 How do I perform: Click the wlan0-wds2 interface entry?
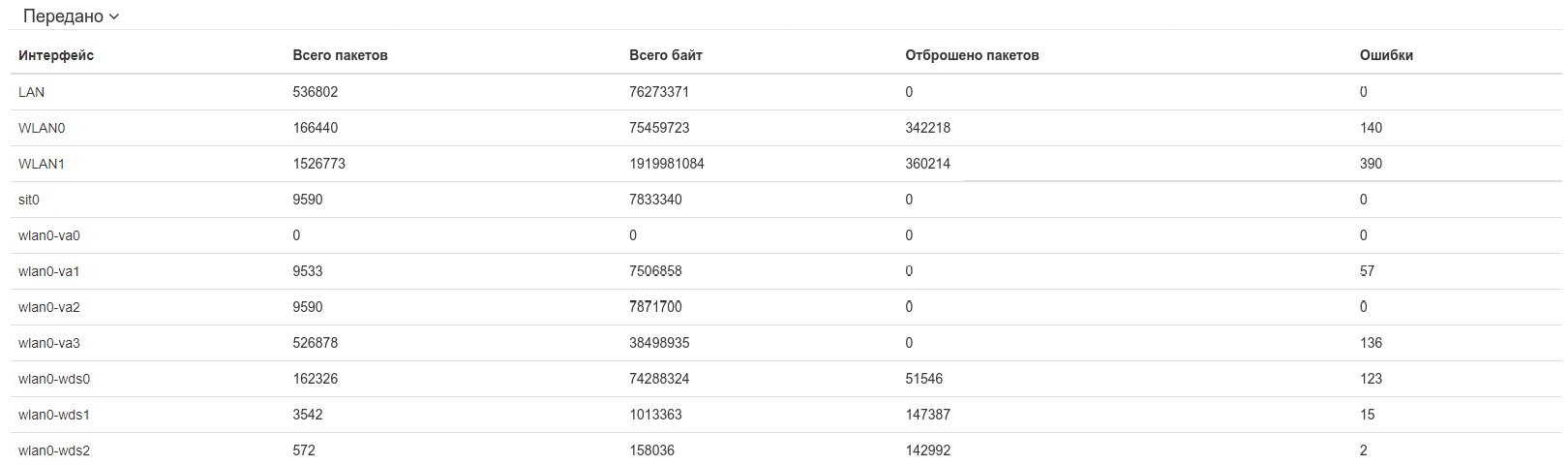[54, 450]
